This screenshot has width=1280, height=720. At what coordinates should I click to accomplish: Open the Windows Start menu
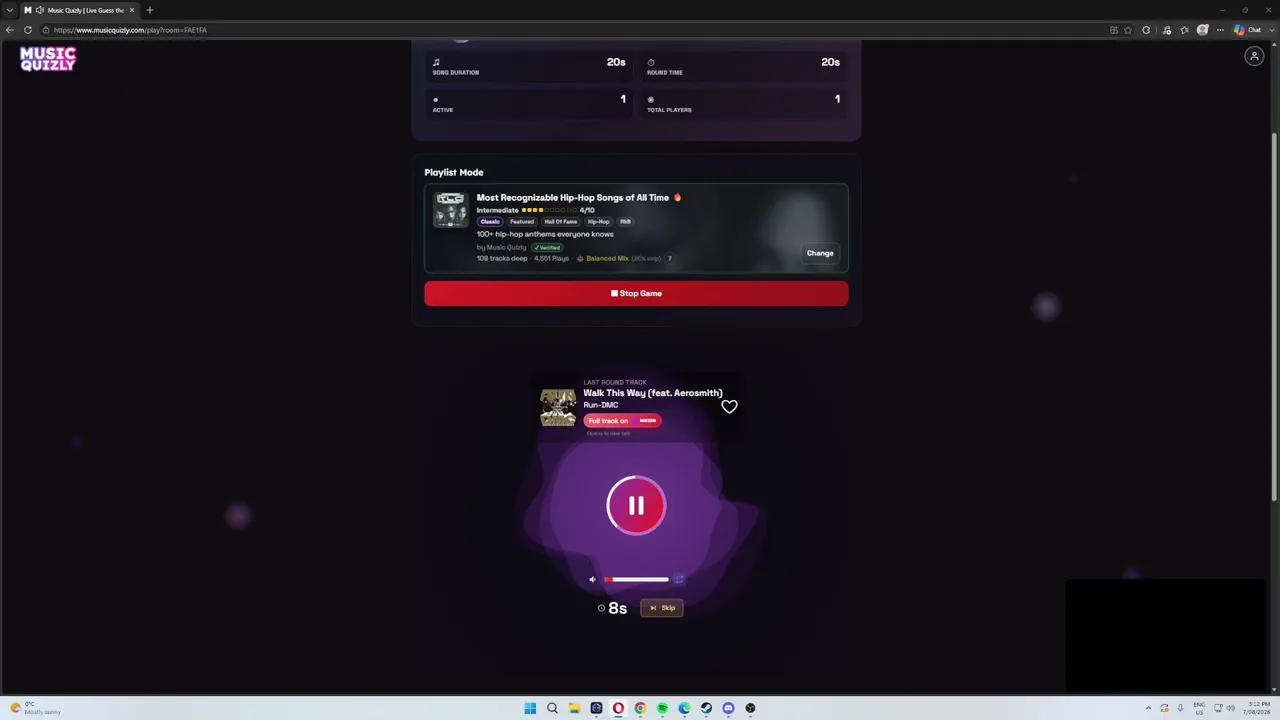[x=530, y=708]
